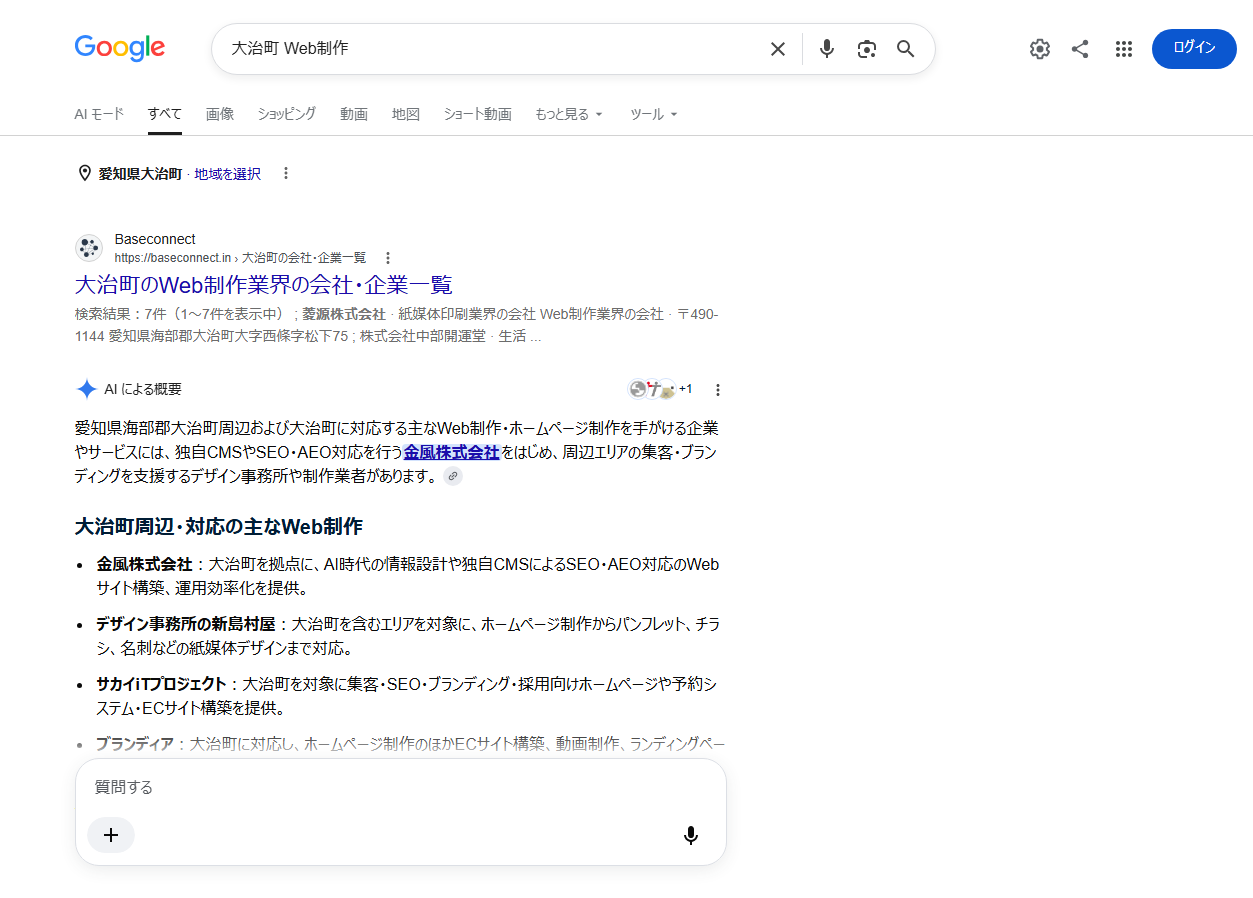Select bullet text サカイITプロジェクト
This screenshot has height=898, width=1253.
click(x=161, y=684)
